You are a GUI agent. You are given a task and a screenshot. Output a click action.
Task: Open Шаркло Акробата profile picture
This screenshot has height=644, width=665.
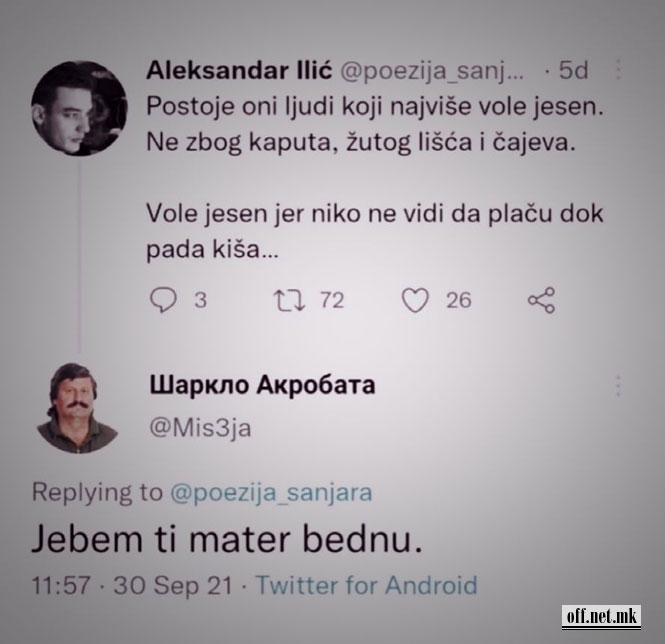pos(78,408)
